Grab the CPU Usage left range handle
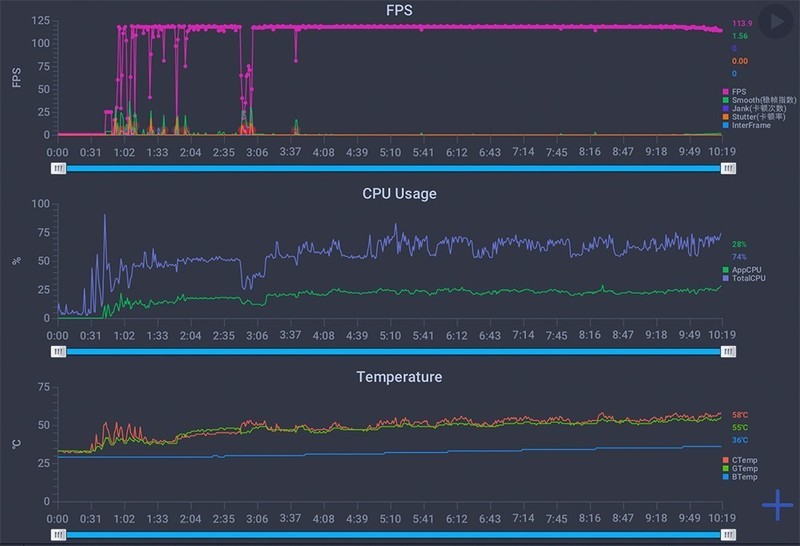 click(x=59, y=352)
